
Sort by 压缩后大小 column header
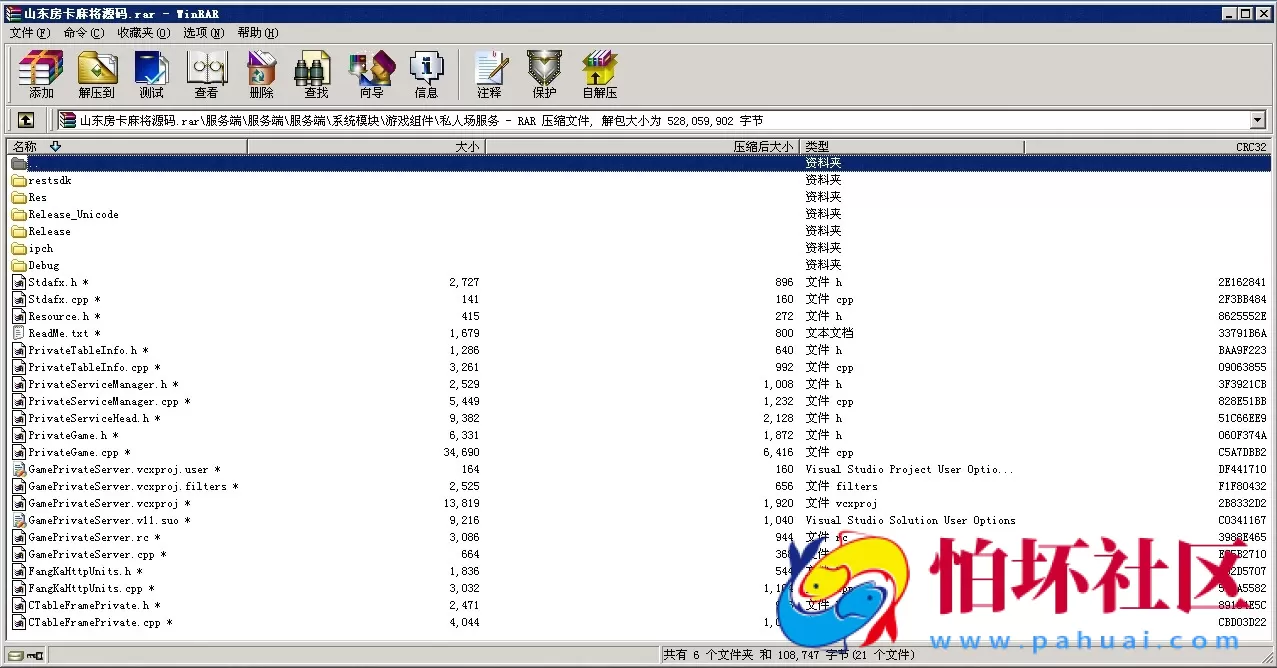tap(641, 146)
